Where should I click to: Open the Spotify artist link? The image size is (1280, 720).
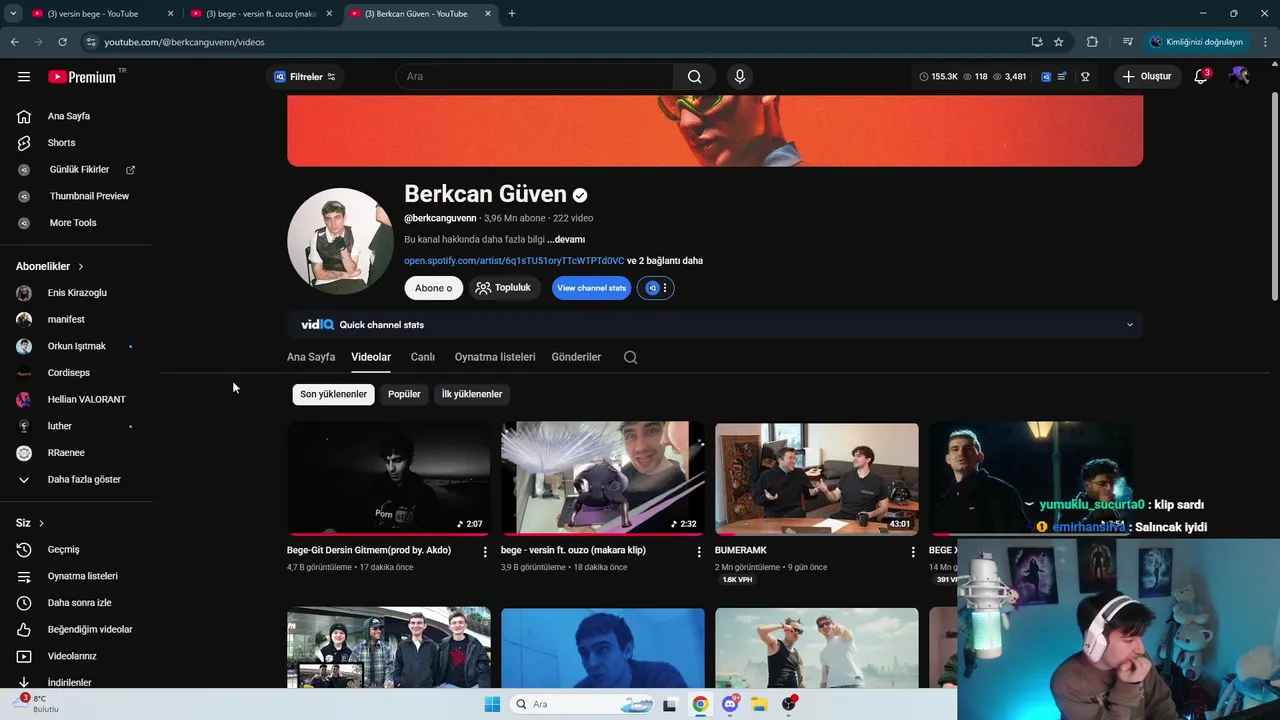[514, 261]
